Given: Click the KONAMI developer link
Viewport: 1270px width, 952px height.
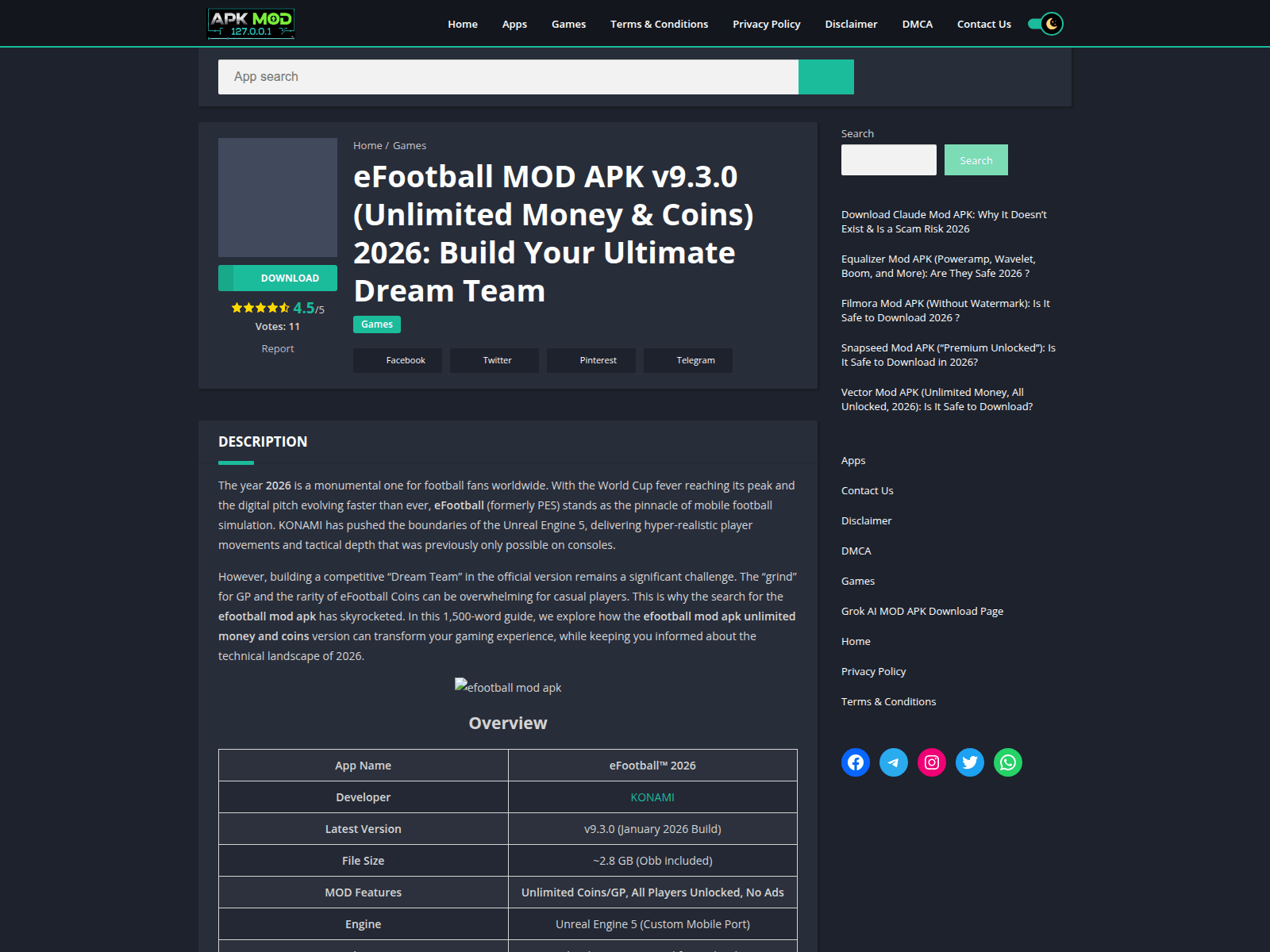Looking at the screenshot, I should 652,797.
